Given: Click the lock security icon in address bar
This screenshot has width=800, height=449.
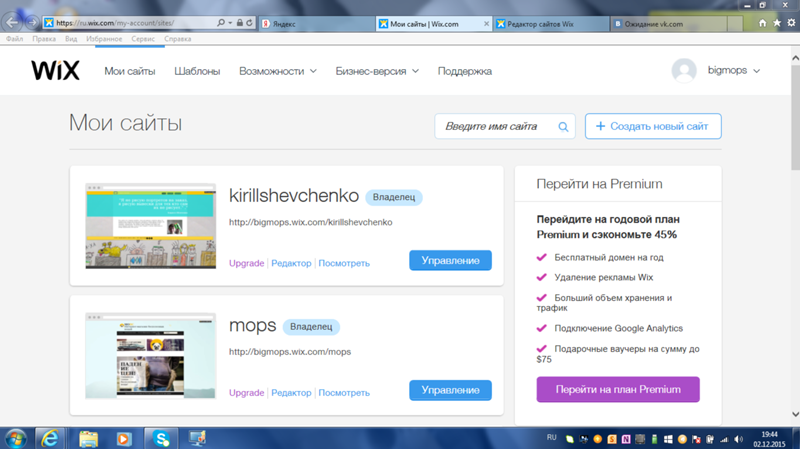Looking at the screenshot, I should [x=240, y=23].
